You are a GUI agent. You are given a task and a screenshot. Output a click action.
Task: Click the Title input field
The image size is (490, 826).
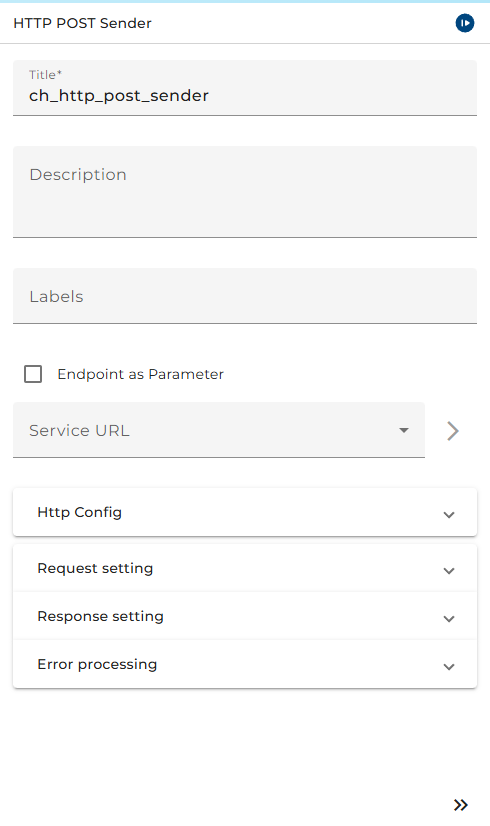[x=245, y=88]
